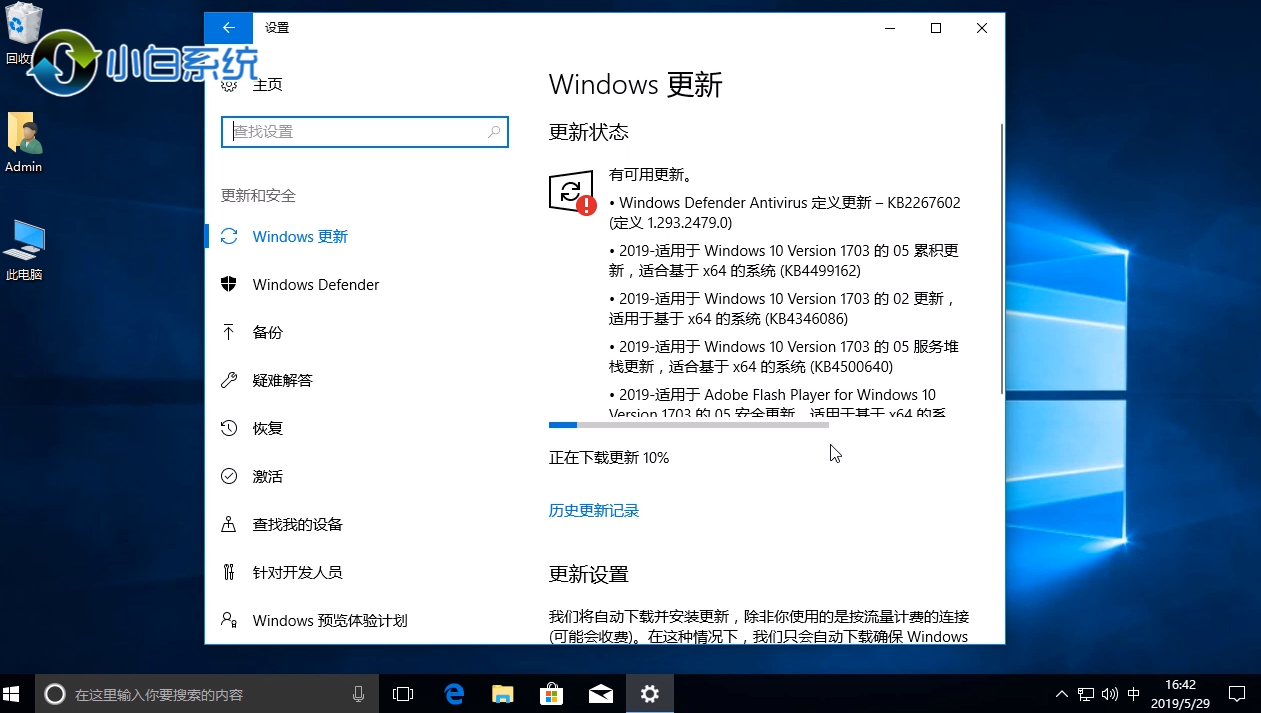Click the search magnifier in settings box
The width and height of the screenshot is (1261, 713).
[x=494, y=132]
